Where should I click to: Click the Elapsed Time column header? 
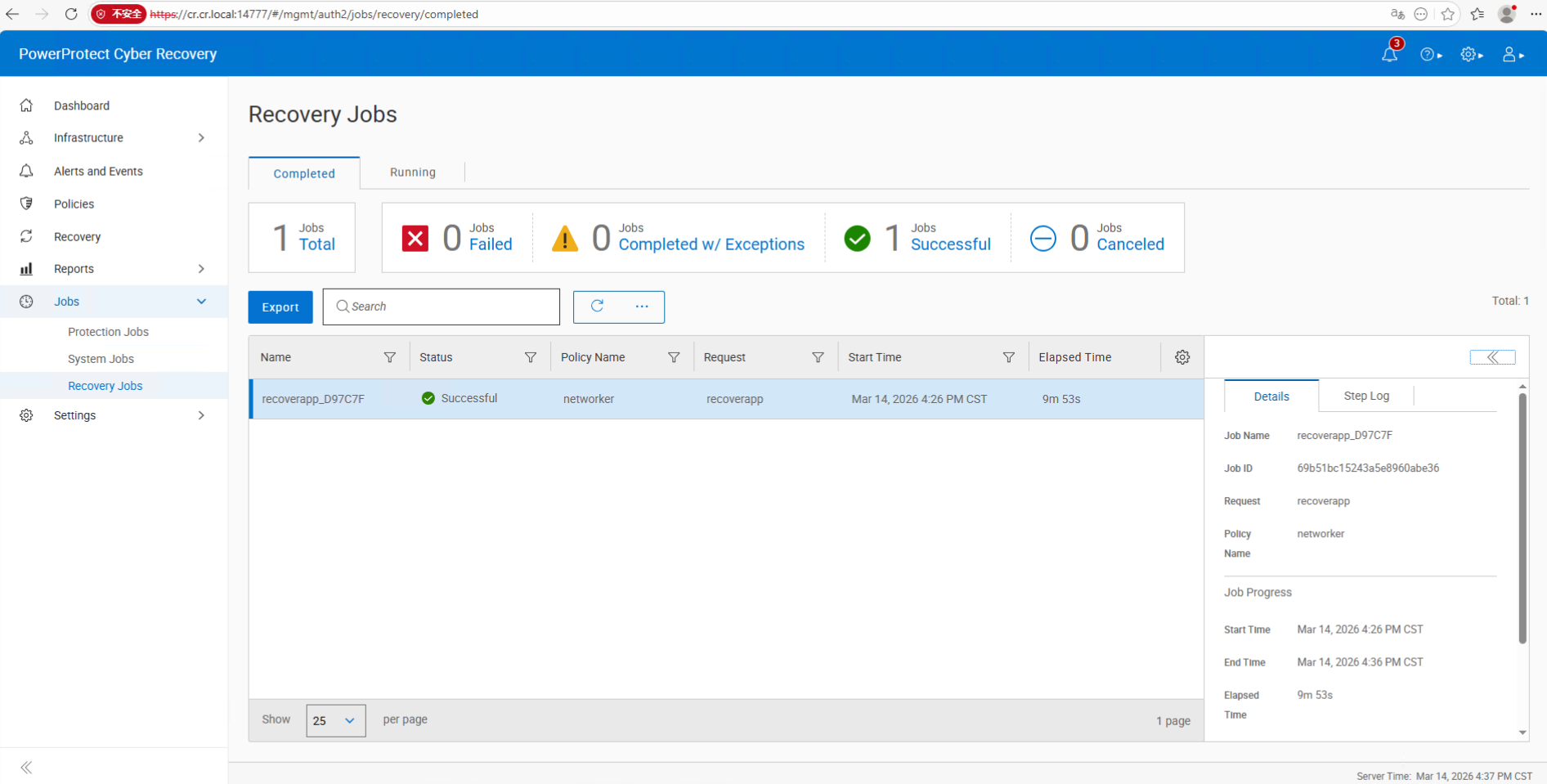(x=1074, y=357)
